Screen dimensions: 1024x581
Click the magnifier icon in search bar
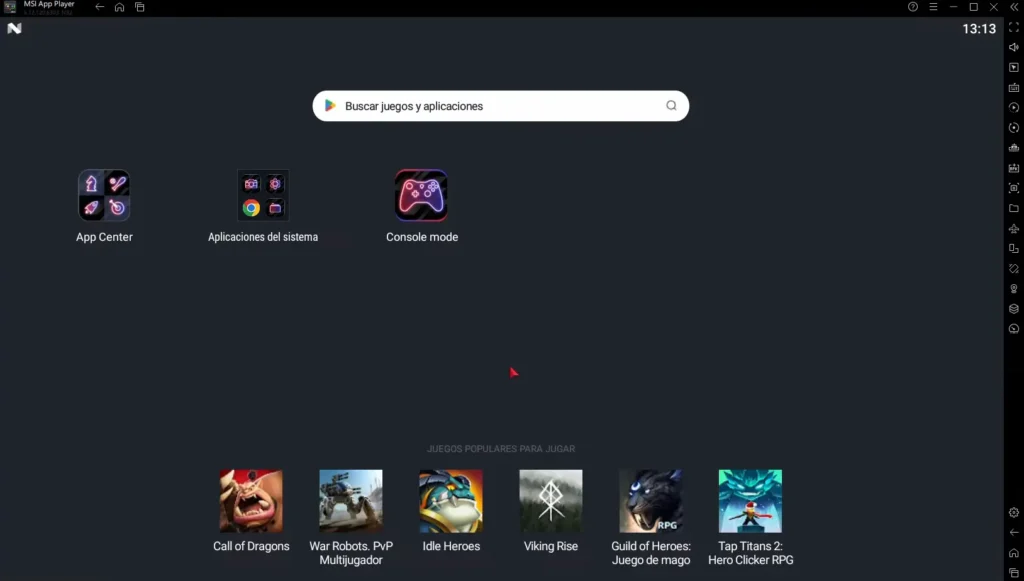pyautogui.click(x=671, y=106)
